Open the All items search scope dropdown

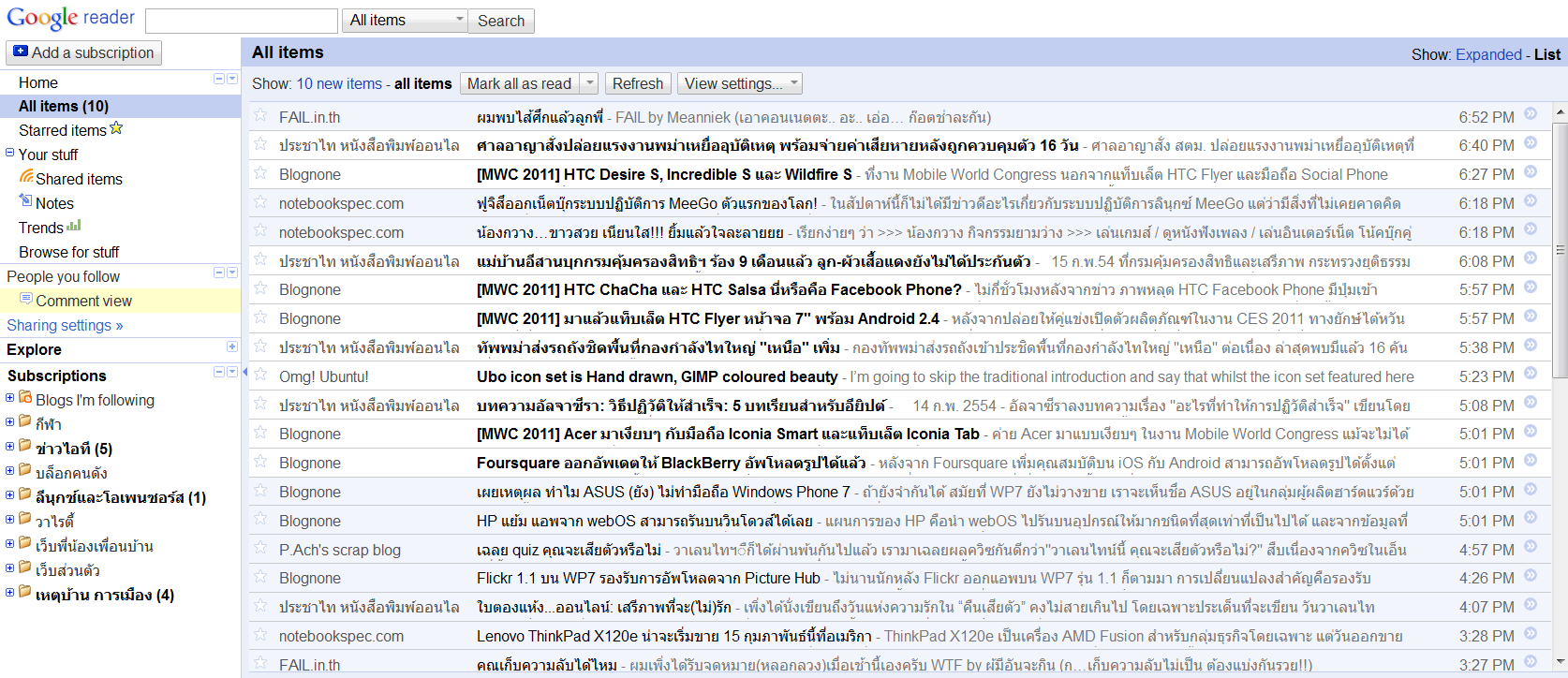[406, 21]
